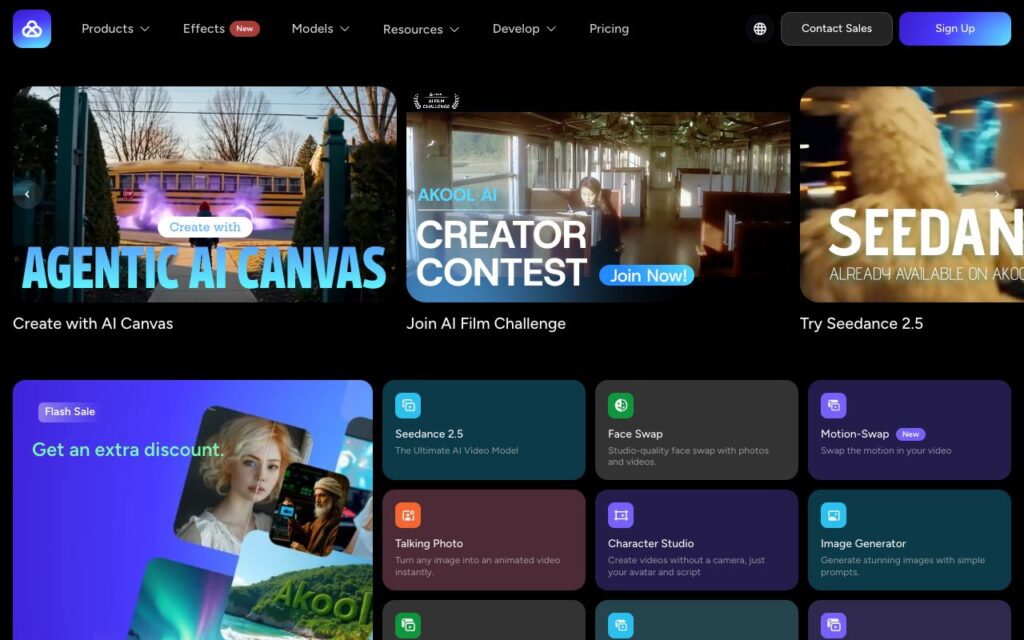Screen dimensions: 1024x640
Task: Click the Contact Sales button
Action: 837,29
